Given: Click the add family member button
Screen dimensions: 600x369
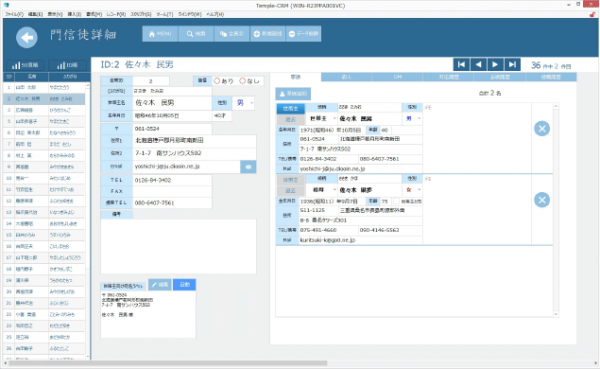Looking at the screenshot, I should coord(293,94).
